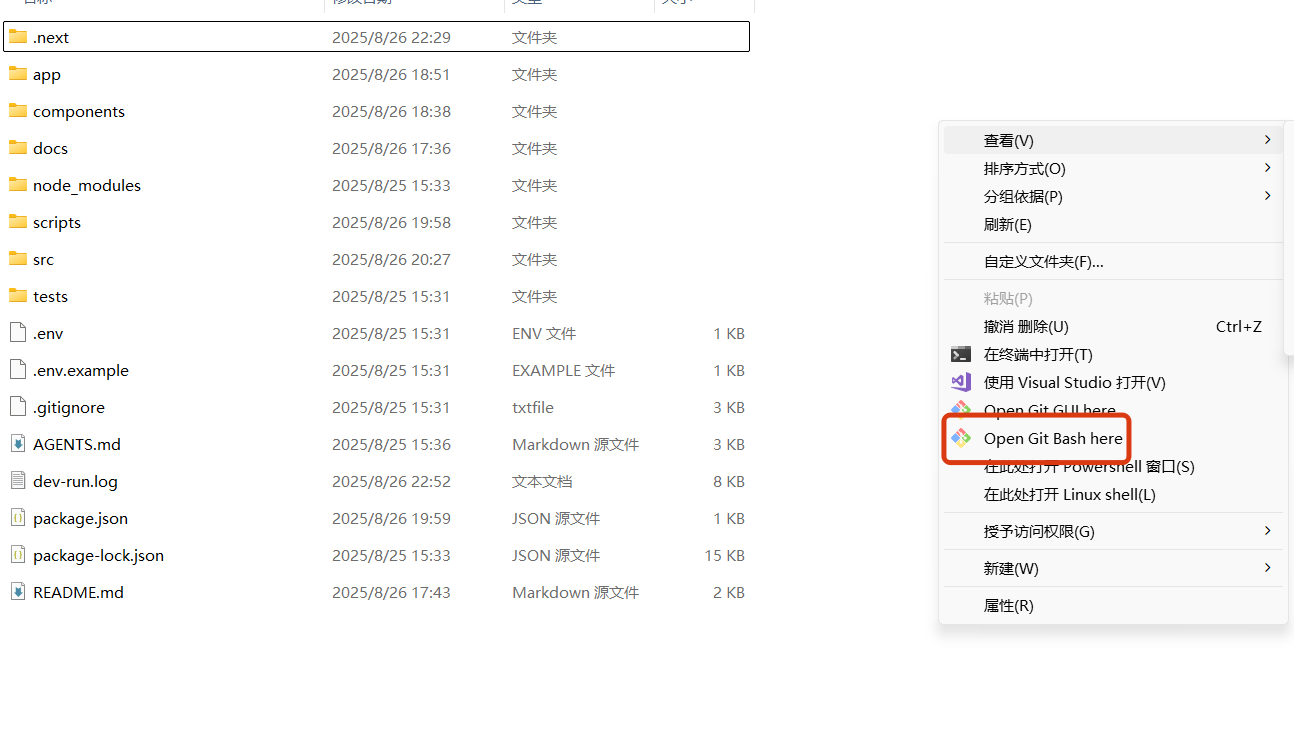This screenshot has width=1294, height=738.
Task: Select the dev-run.log text file icon
Action: 17,481
